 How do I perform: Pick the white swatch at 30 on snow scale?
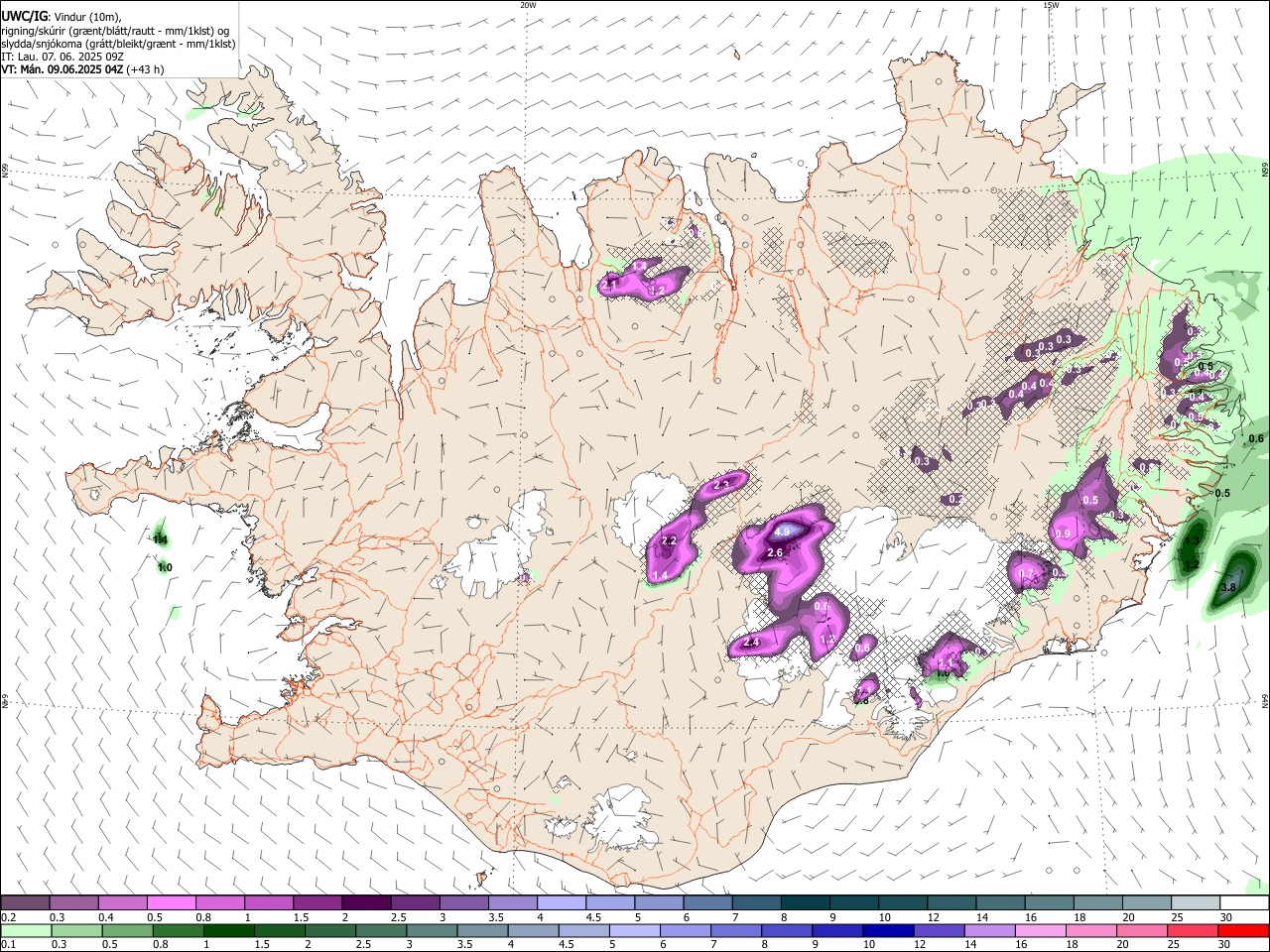[1244, 902]
